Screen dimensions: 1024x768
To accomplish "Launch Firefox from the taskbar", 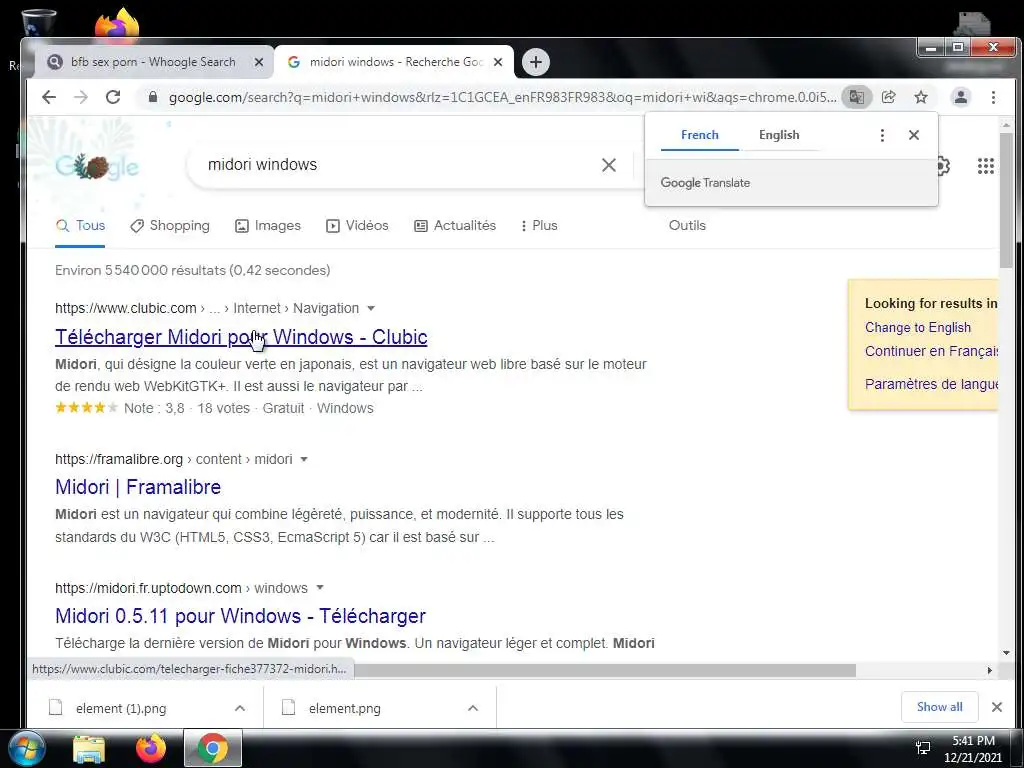I will coord(151,748).
